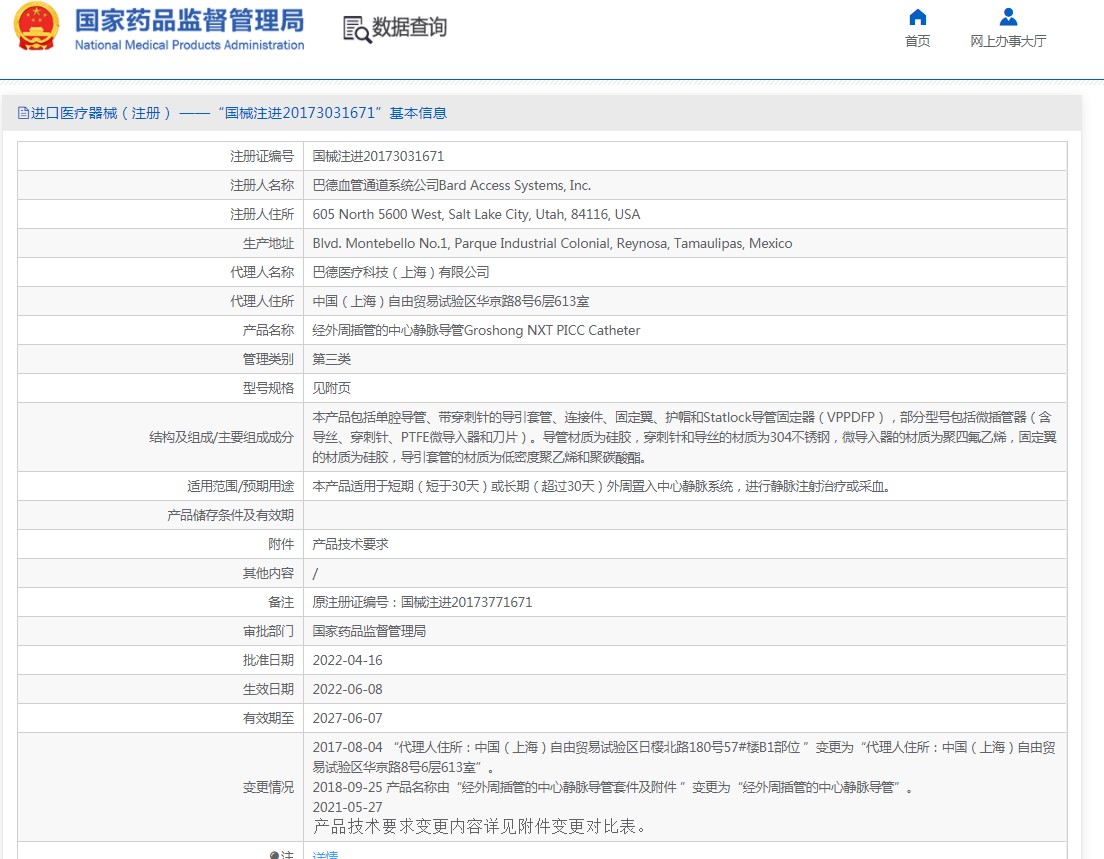The image size is (1104, 859).
Task: Select the 生效日期 label
Action: tap(268, 689)
